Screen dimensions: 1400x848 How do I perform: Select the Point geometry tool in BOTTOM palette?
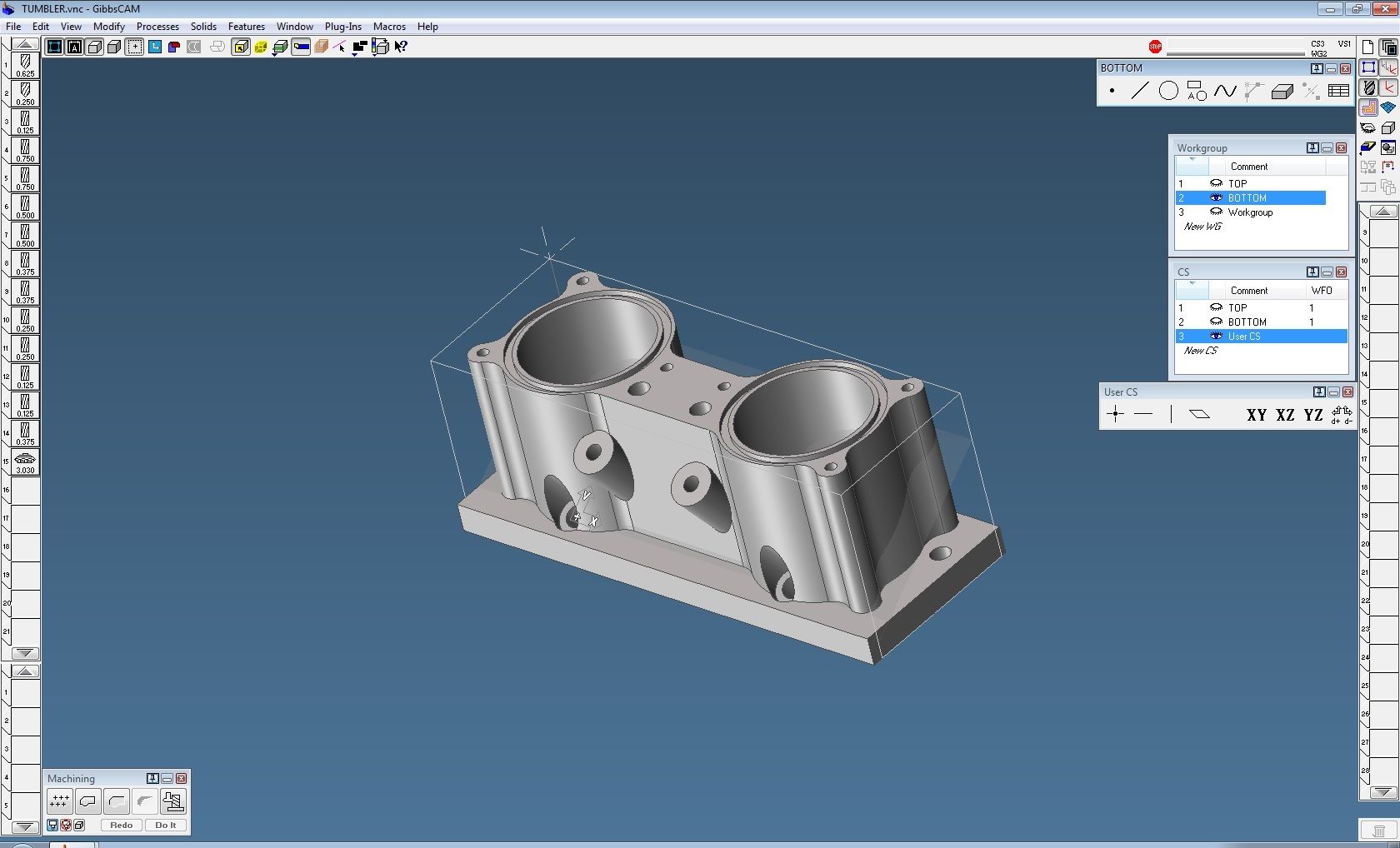click(x=1112, y=91)
